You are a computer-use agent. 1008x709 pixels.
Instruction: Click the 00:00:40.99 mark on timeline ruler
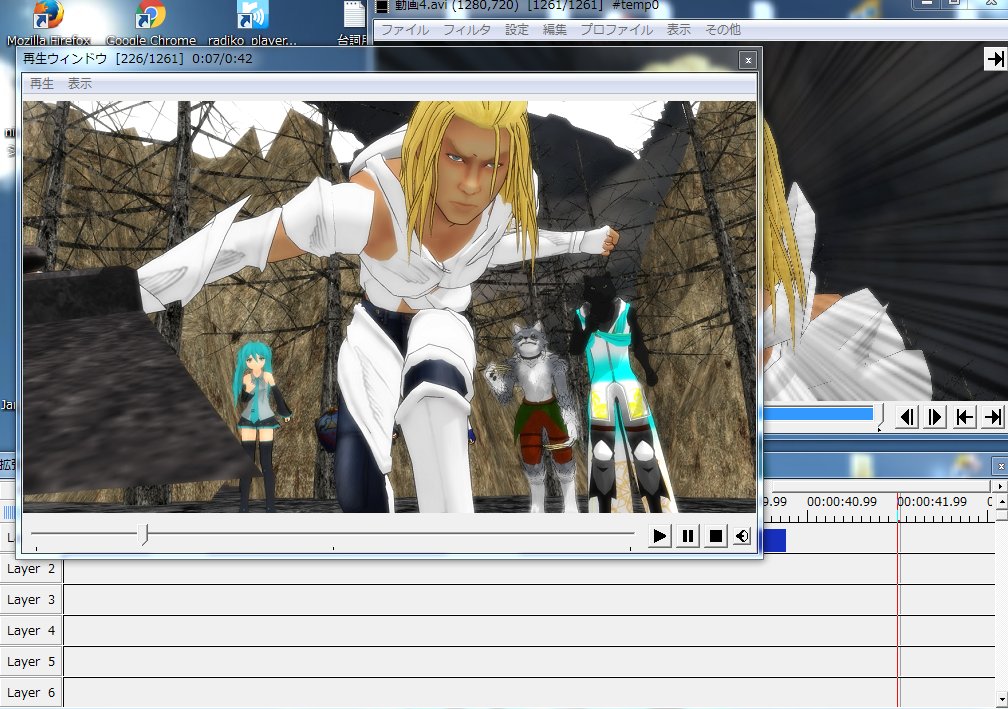[842, 501]
